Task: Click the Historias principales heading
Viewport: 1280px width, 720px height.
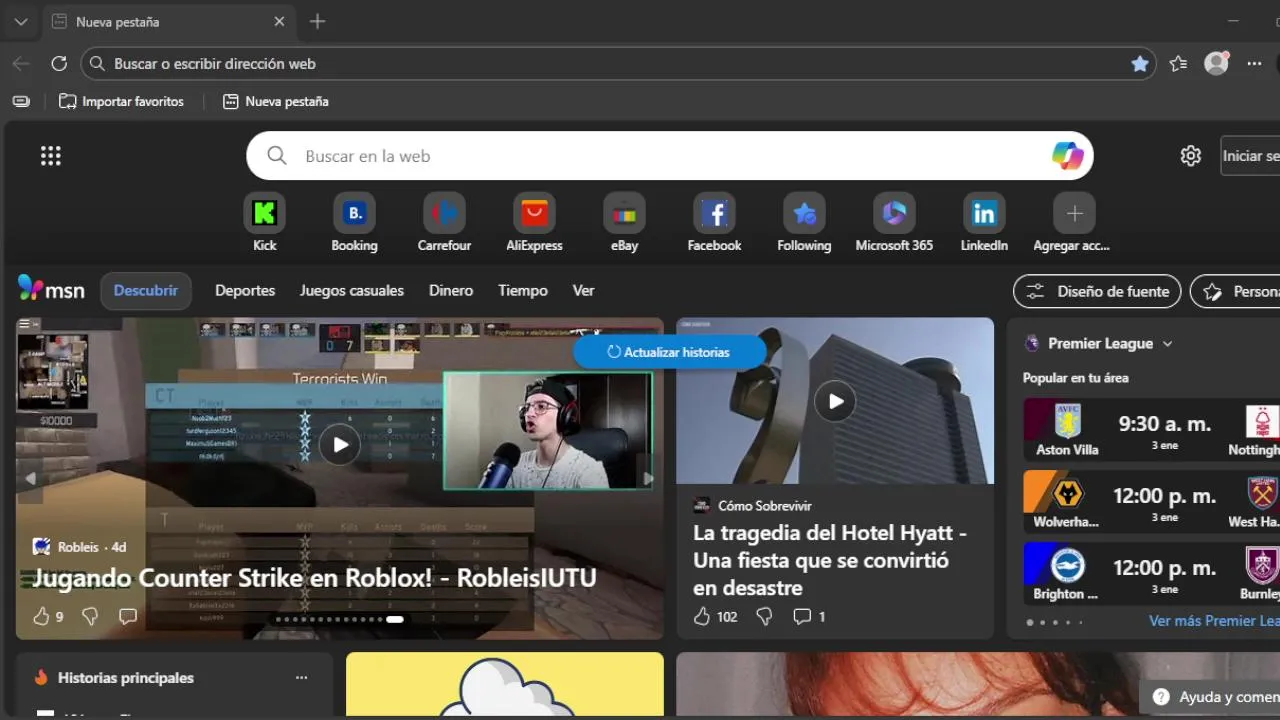Action: coord(126,677)
